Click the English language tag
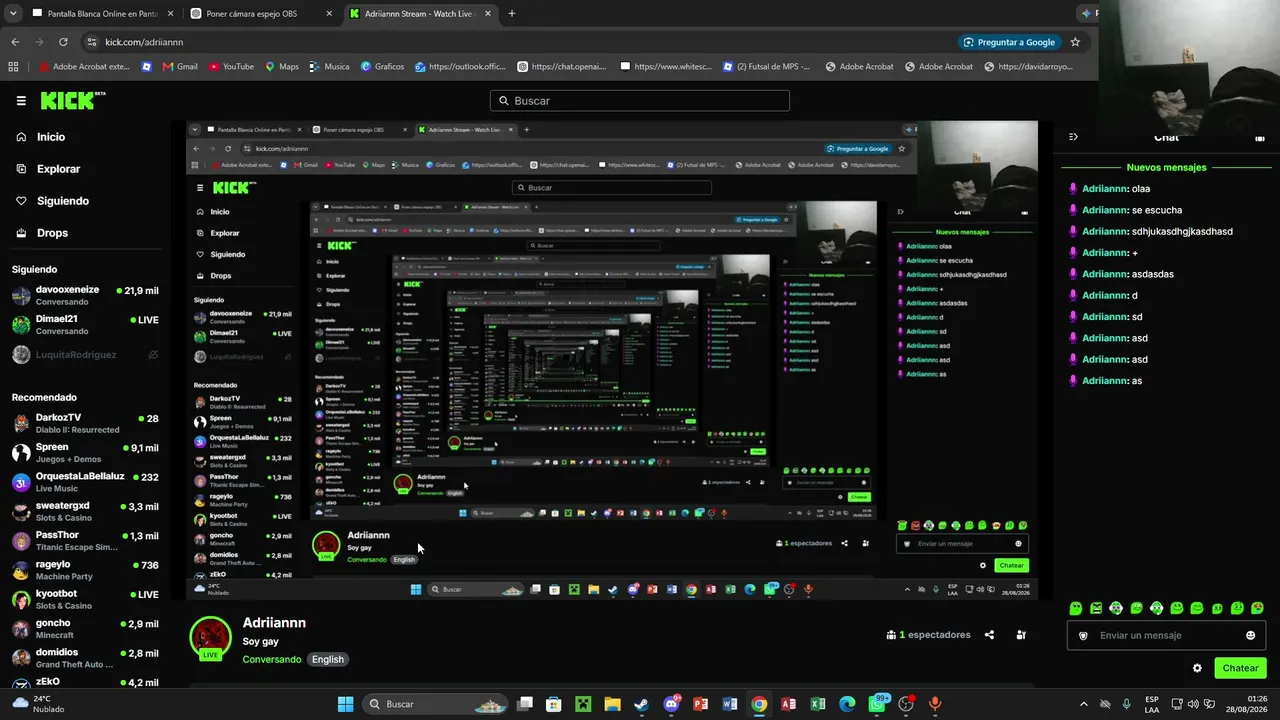1280x720 pixels. click(x=327, y=659)
